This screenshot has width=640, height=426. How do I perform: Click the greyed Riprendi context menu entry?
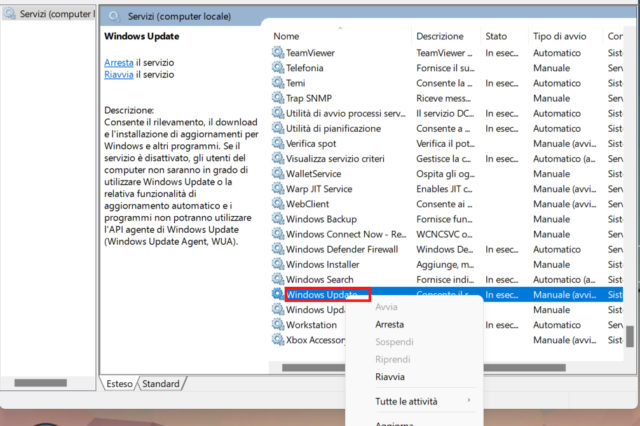coord(393,359)
